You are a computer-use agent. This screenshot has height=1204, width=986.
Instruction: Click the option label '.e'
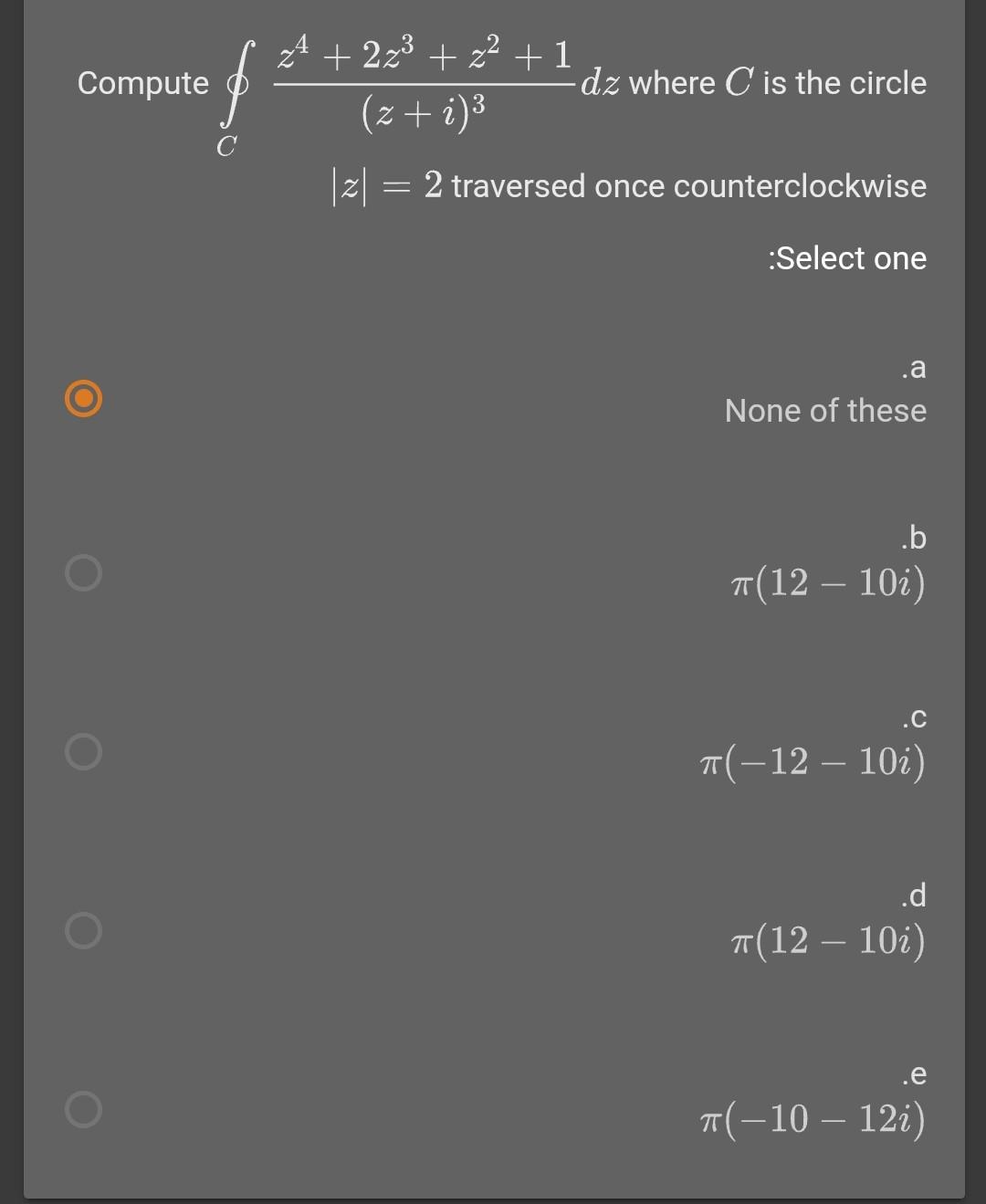pyautogui.click(x=912, y=1074)
